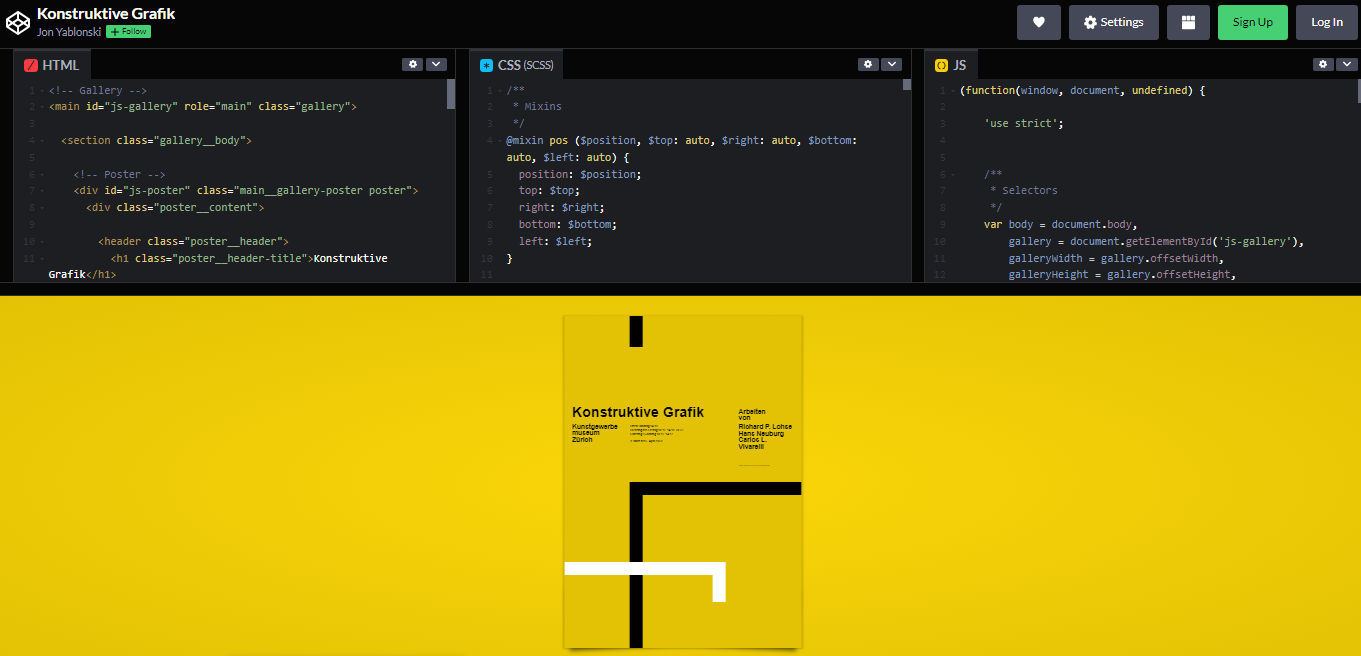
Task: Click the Log In button
Action: pos(1327,22)
